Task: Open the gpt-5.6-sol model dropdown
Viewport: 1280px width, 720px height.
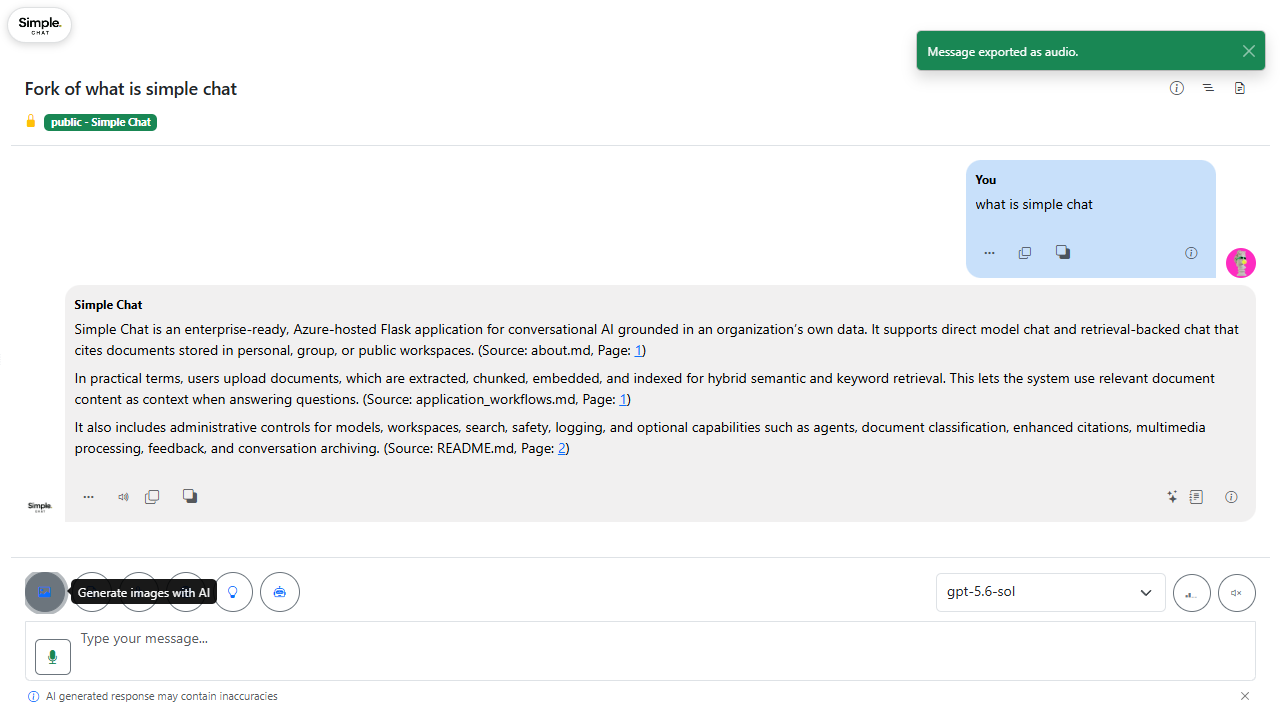Action: [x=1051, y=592]
